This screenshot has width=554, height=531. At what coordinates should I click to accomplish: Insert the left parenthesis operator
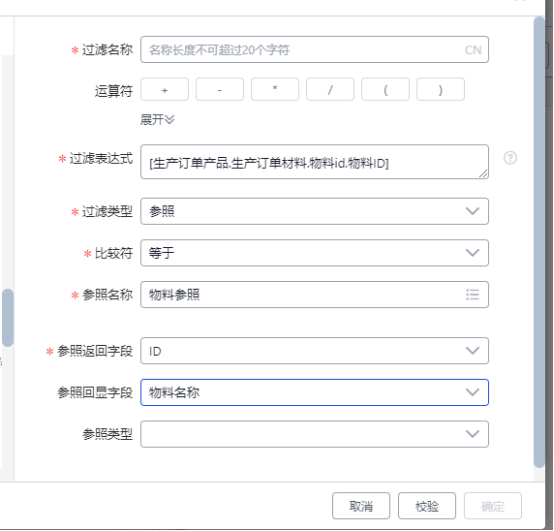385,89
